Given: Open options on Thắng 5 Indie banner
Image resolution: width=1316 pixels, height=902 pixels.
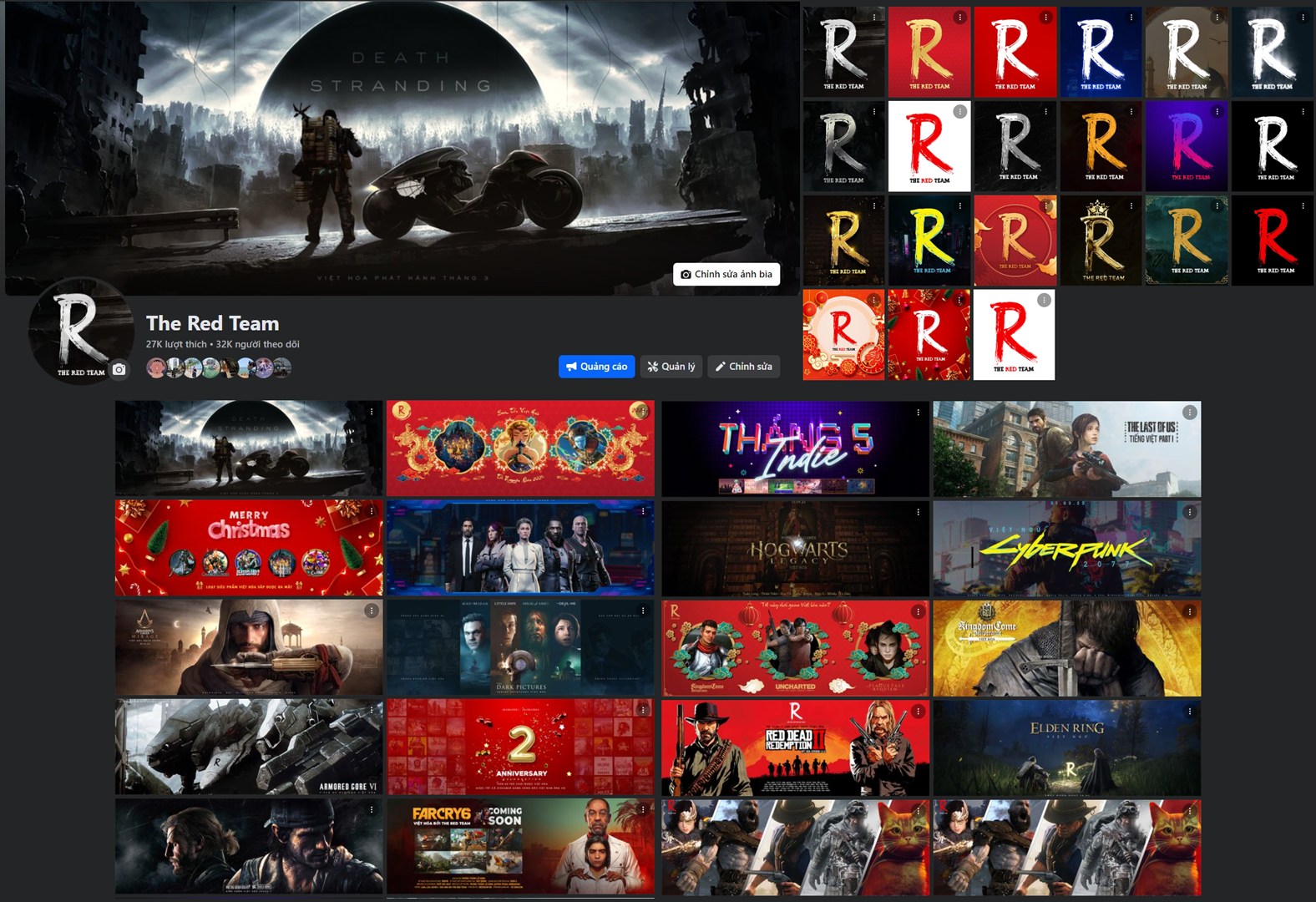Looking at the screenshot, I should coord(919,413).
